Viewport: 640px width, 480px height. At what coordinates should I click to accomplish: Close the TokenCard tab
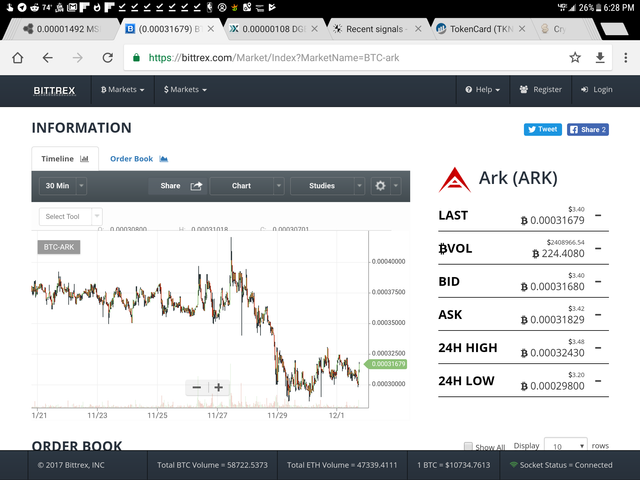coord(522,29)
